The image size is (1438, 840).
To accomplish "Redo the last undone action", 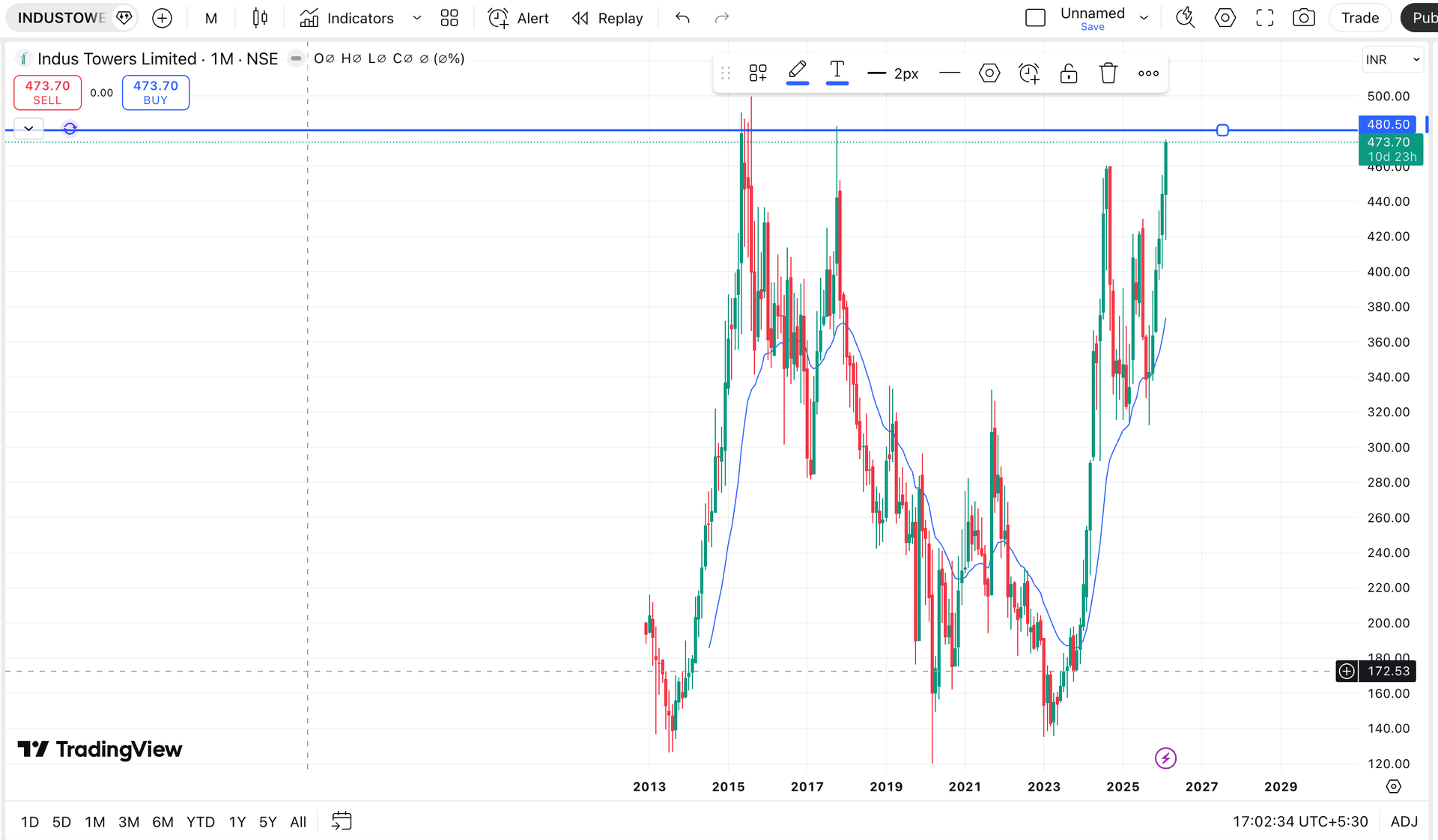I will [722, 18].
